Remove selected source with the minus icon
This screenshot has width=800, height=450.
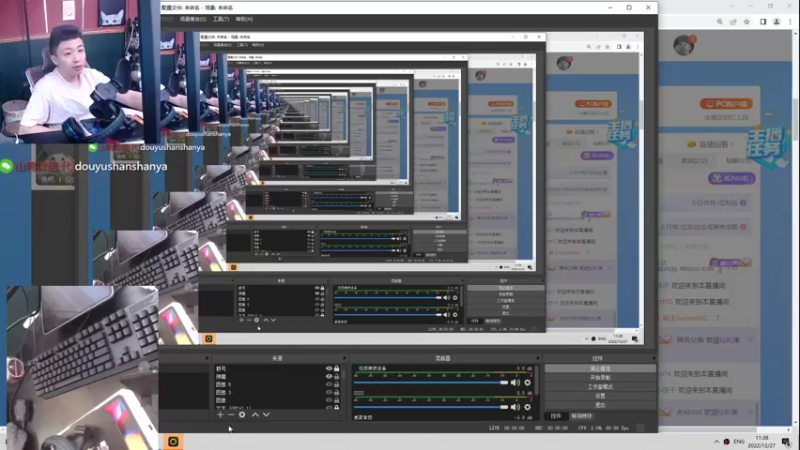point(231,415)
